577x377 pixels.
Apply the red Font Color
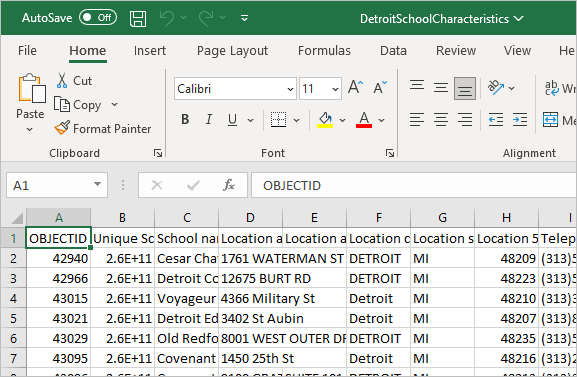[364, 120]
